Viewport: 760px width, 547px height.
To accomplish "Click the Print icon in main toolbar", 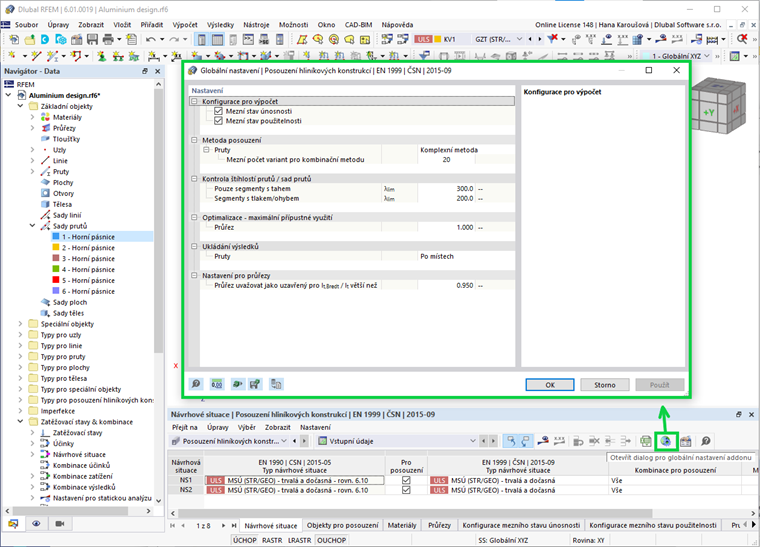I will [x=108, y=39].
